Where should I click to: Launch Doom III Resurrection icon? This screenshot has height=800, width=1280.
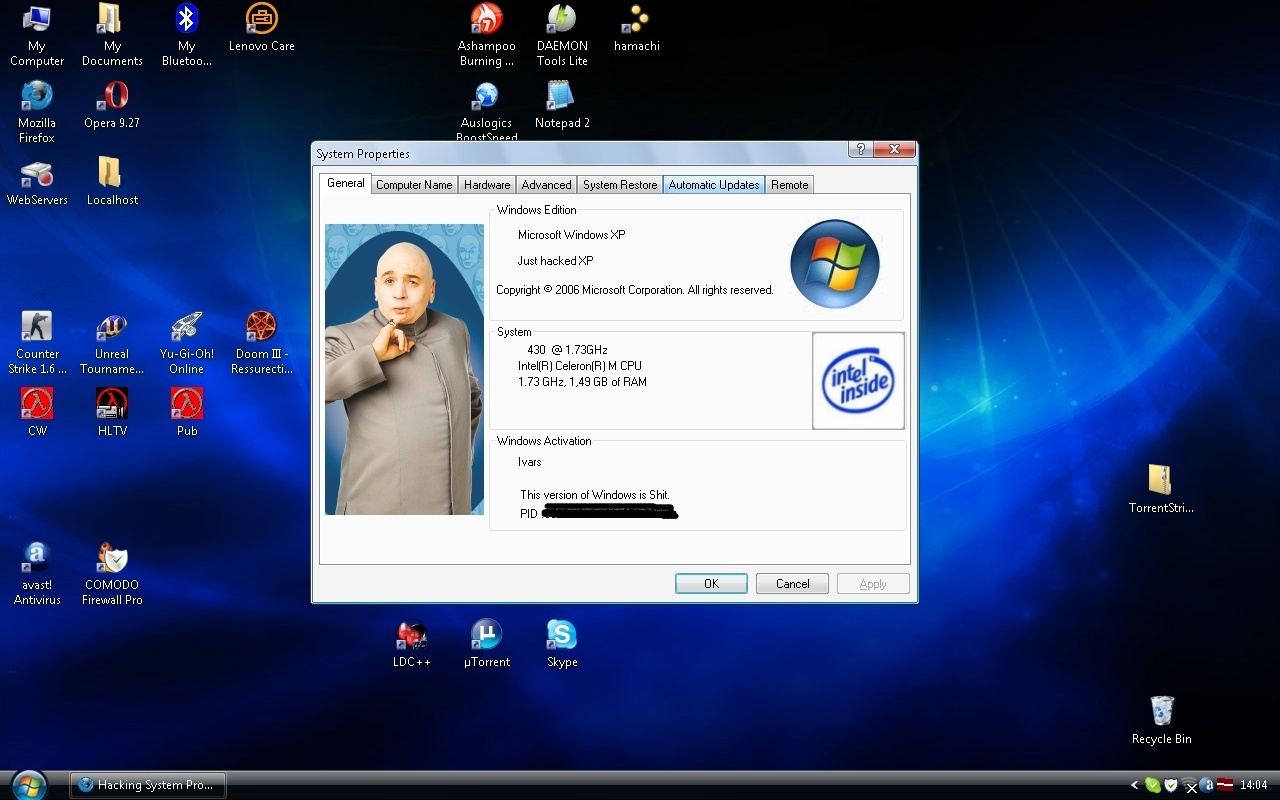pyautogui.click(x=262, y=343)
